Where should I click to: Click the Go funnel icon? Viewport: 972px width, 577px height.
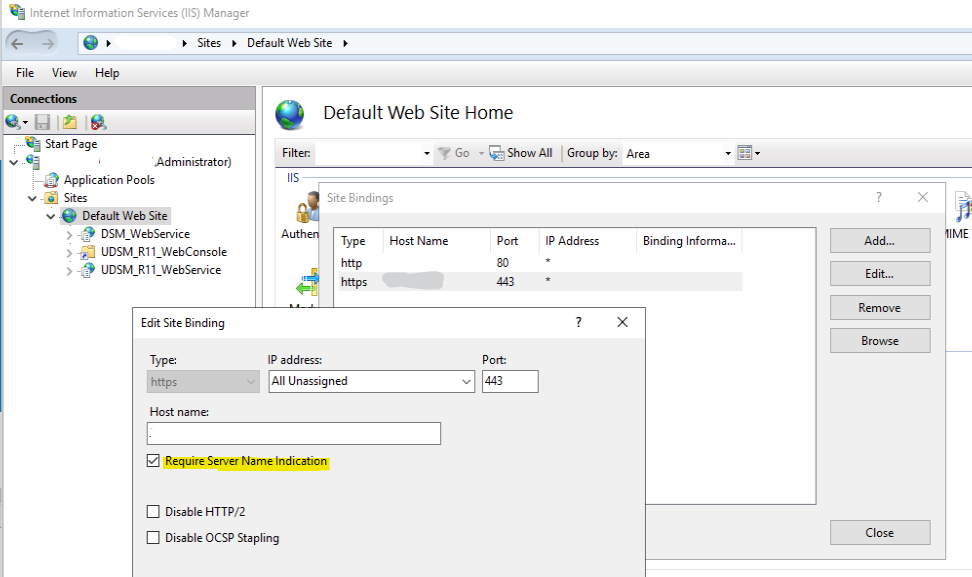[x=444, y=153]
